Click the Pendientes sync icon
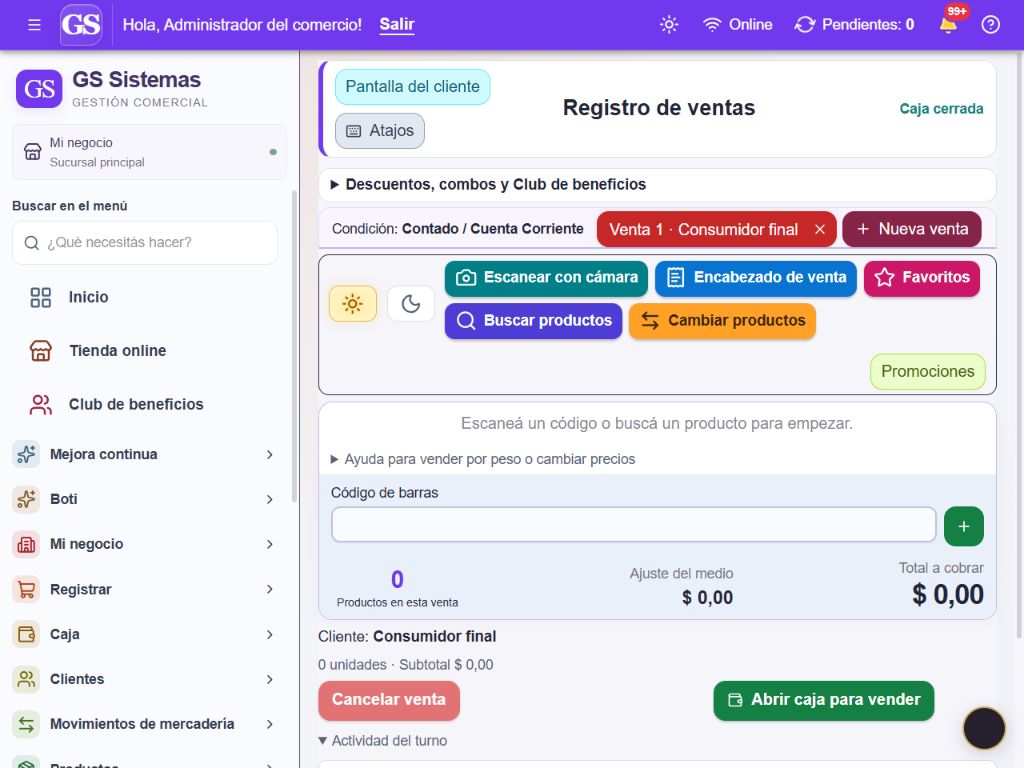The height and width of the screenshot is (768, 1024). (x=805, y=25)
